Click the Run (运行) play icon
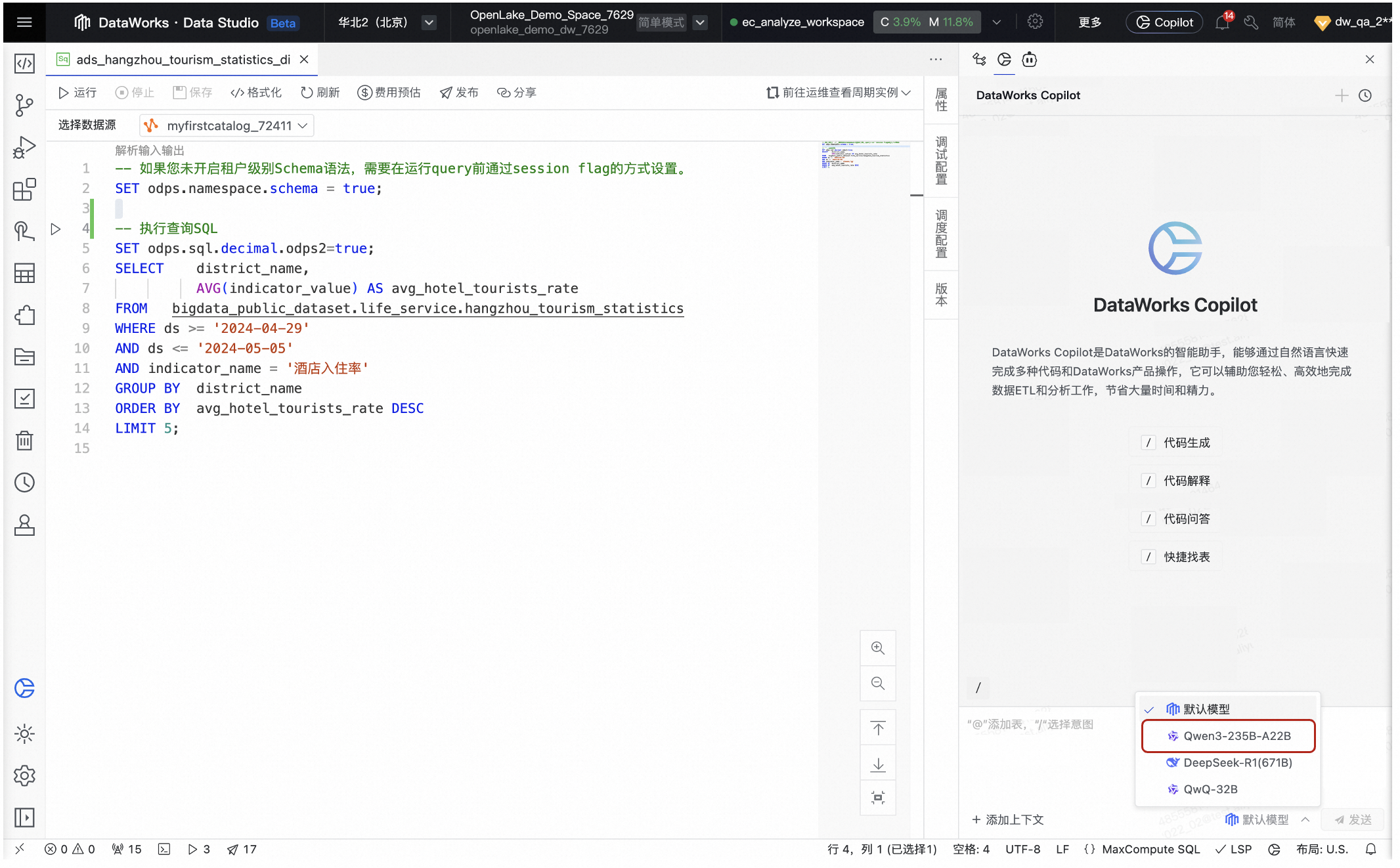The width and height of the screenshot is (1400, 868). [x=64, y=93]
